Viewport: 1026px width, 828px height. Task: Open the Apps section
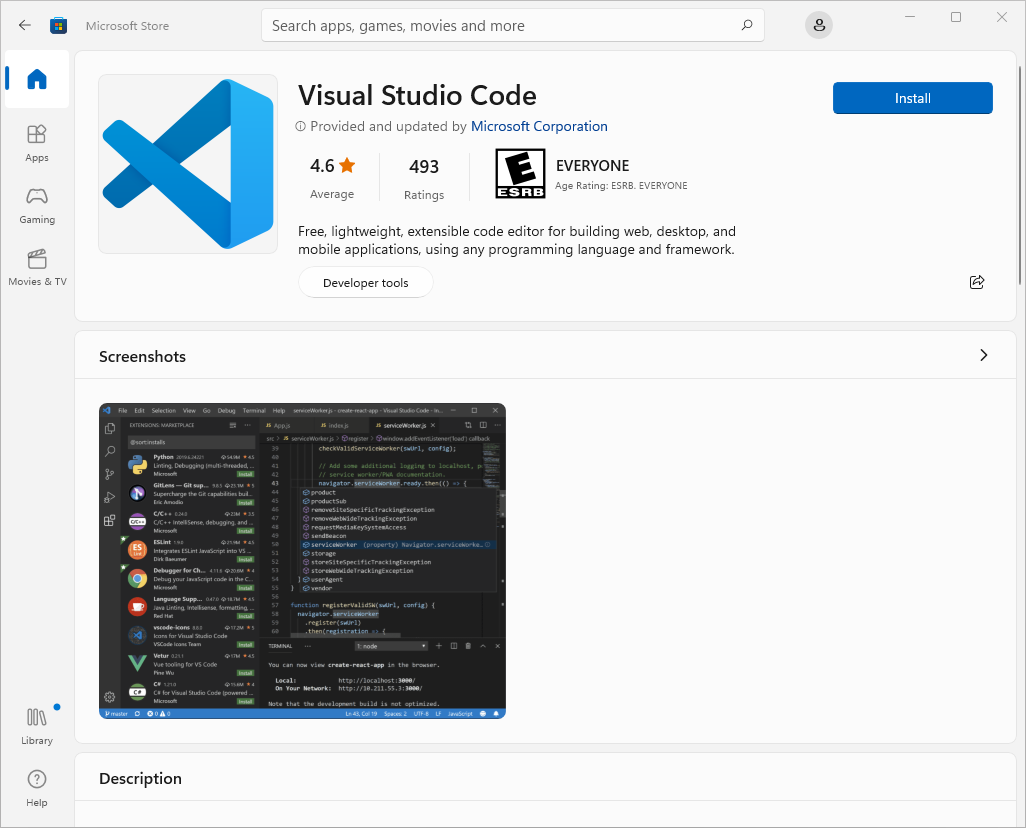pyautogui.click(x=36, y=142)
